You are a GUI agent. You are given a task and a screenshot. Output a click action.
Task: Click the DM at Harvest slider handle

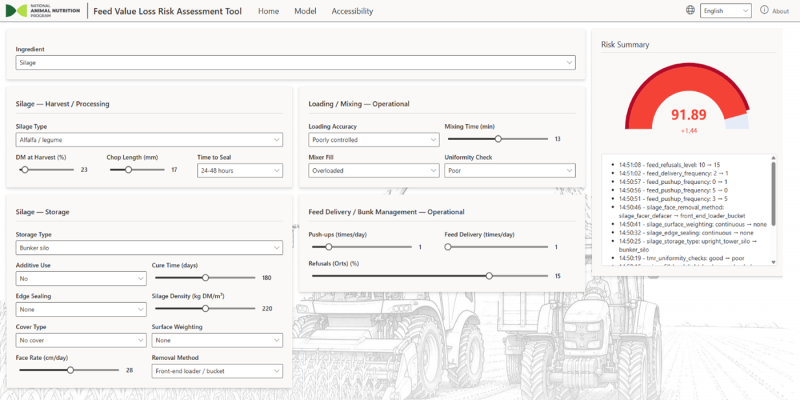[x=24, y=169]
